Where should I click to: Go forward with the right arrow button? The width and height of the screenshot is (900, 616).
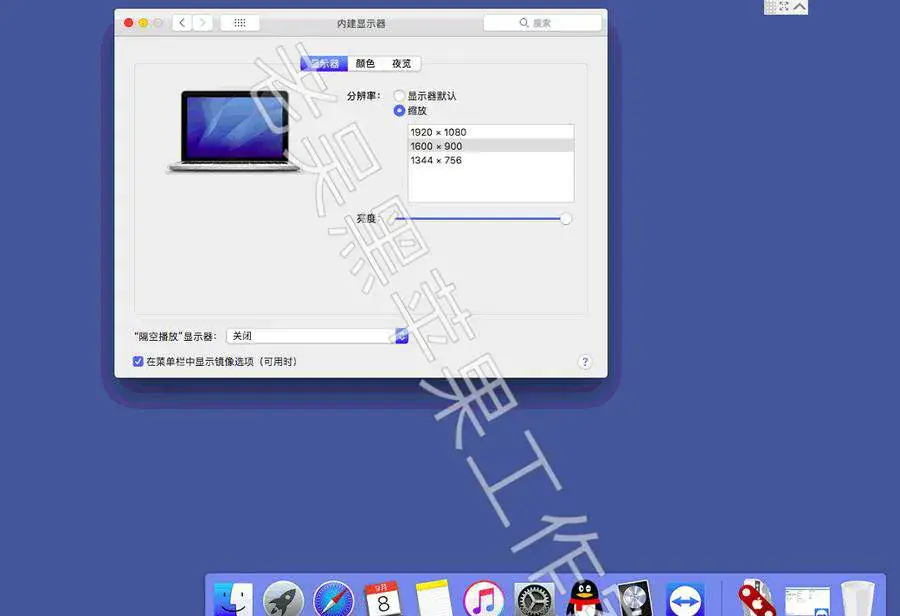point(203,23)
